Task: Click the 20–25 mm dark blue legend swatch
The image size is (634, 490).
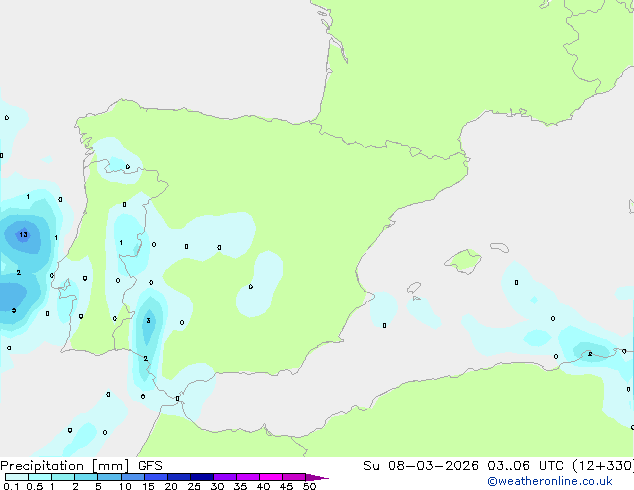Action: pyautogui.click(x=179, y=477)
